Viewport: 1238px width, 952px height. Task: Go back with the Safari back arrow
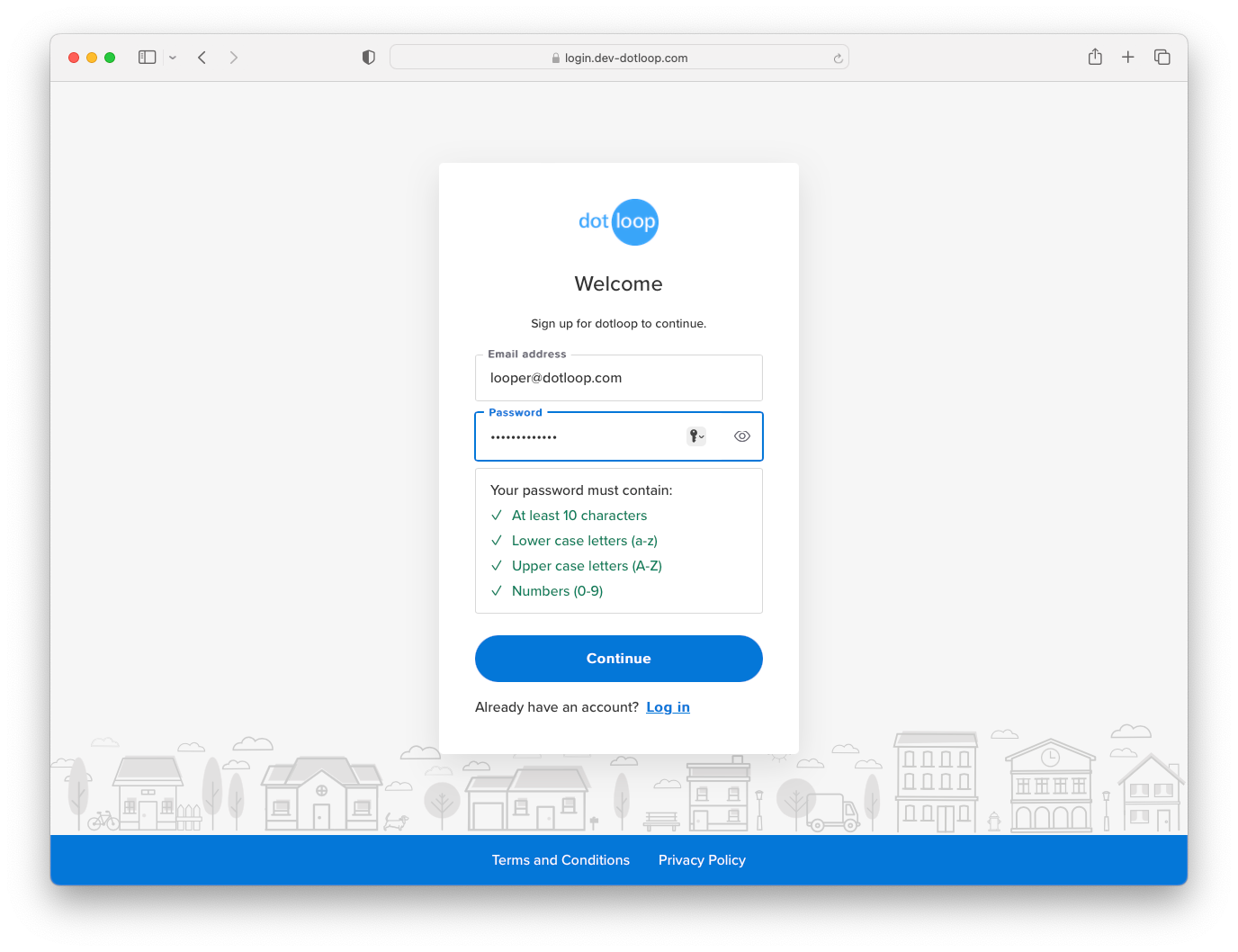coord(202,58)
